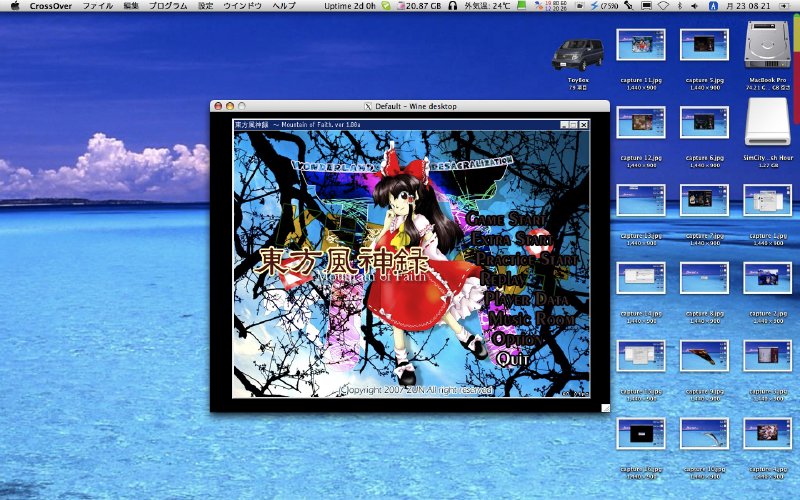
Task: Click the green flag menu bar icon
Action: (x=521, y=6)
